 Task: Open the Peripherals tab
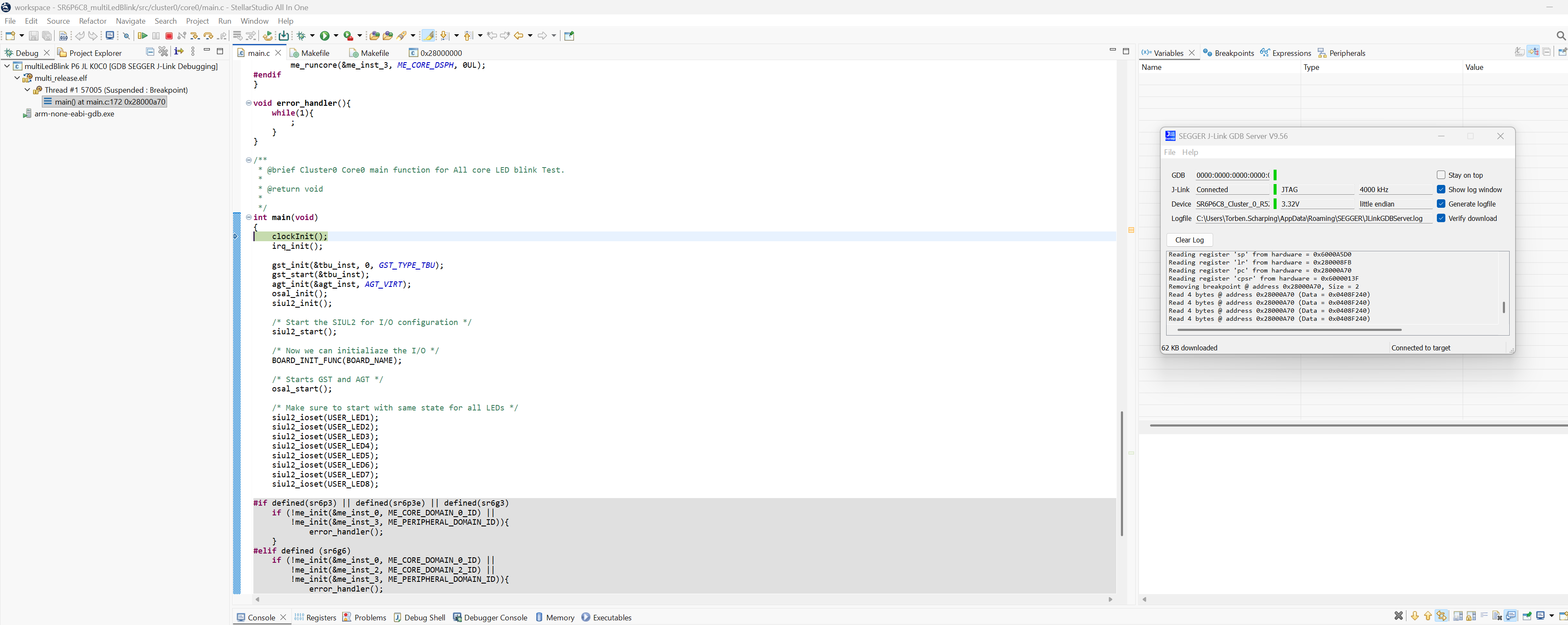coord(1342,53)
